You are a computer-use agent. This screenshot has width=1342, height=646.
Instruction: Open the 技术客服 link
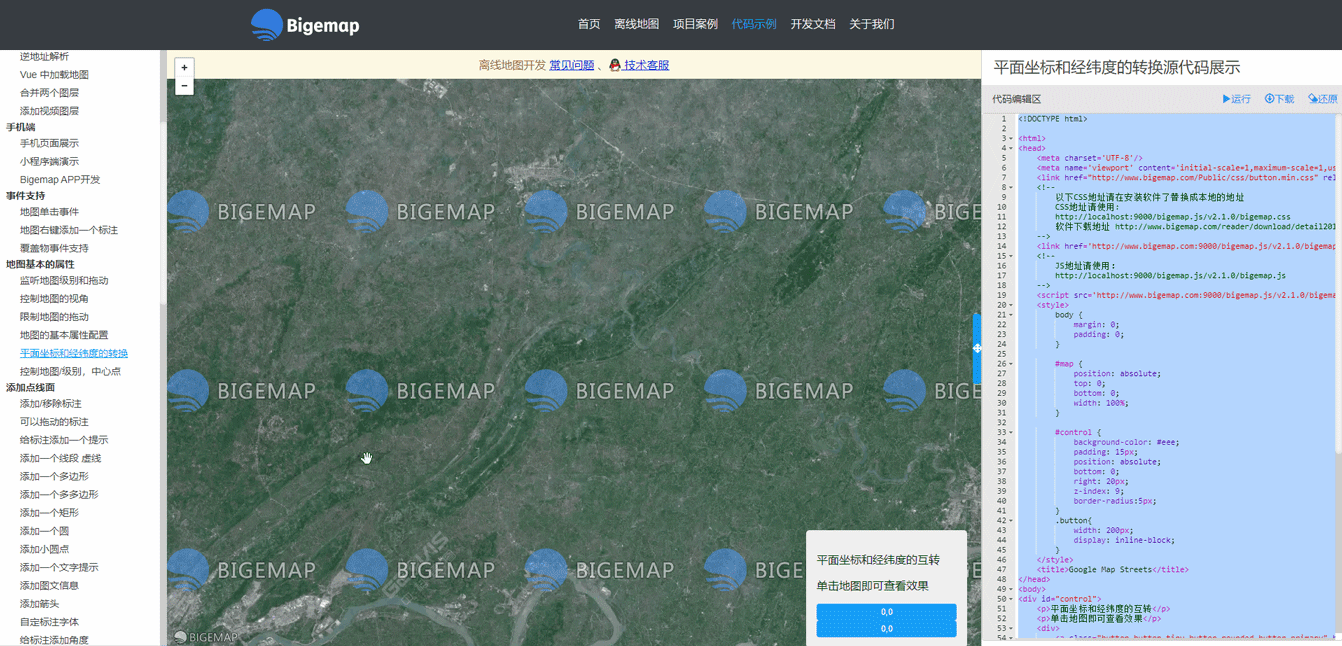click(646, 65)
